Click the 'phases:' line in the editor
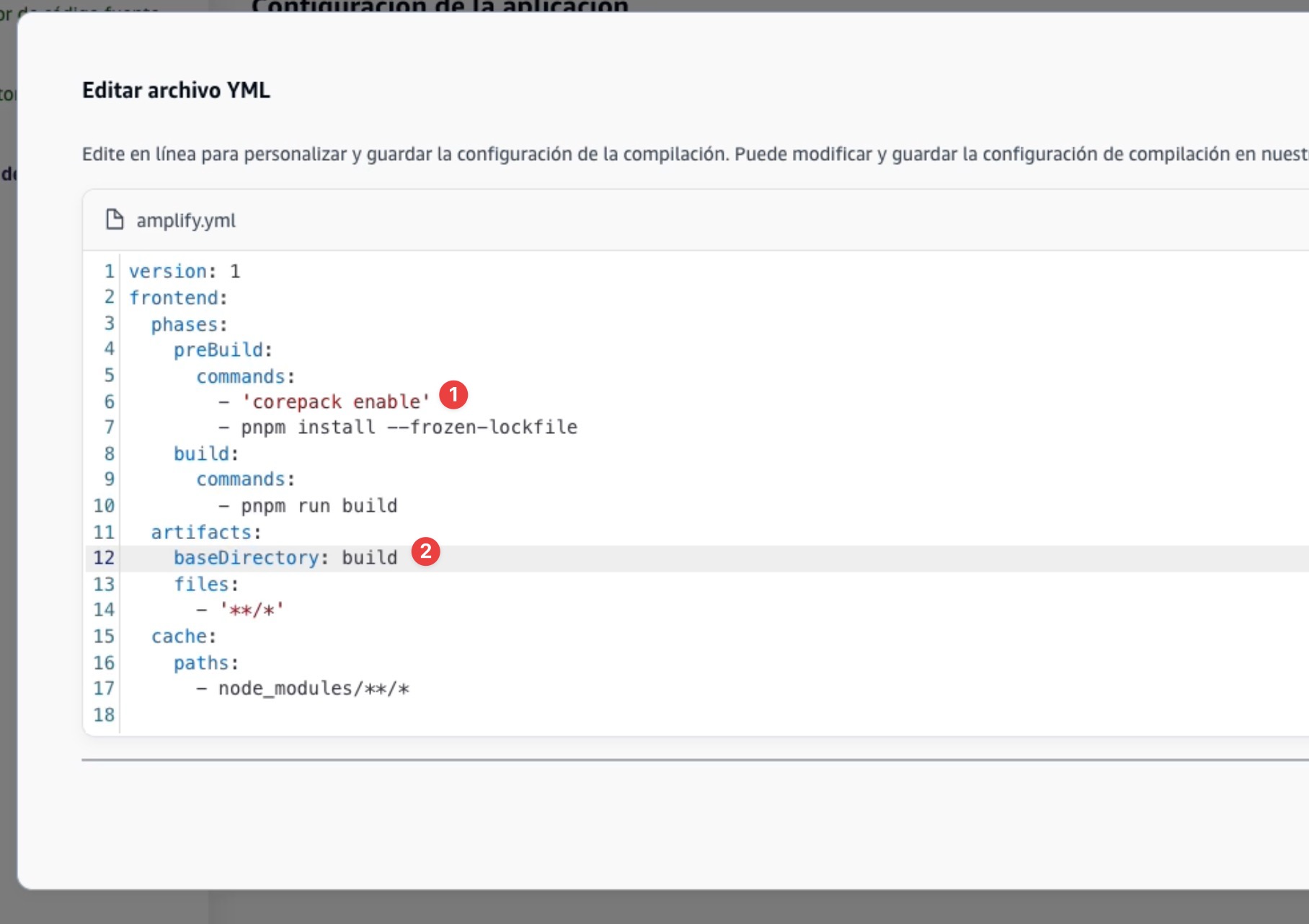The height and width of the screenshot is (924, 1309). 189,324
